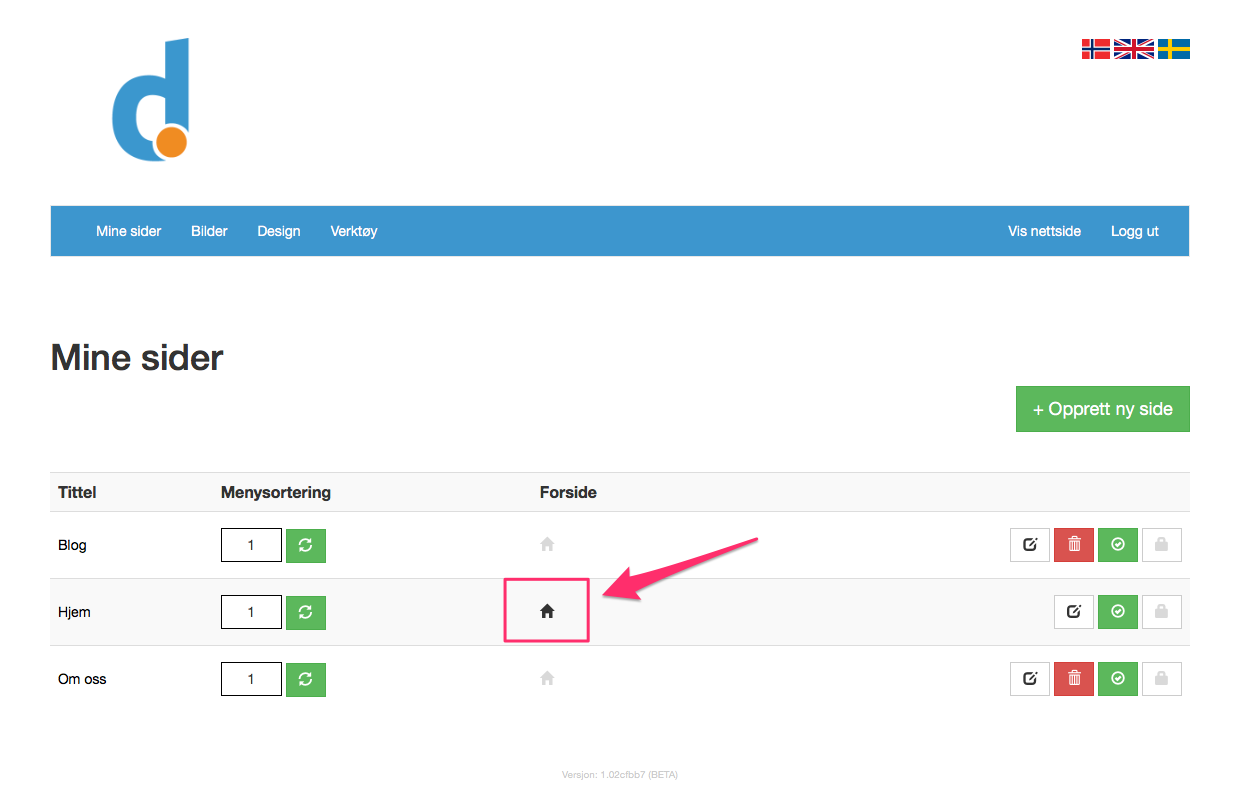
Task: Set Blog as front page via home icon
Action: pos(547,545)
